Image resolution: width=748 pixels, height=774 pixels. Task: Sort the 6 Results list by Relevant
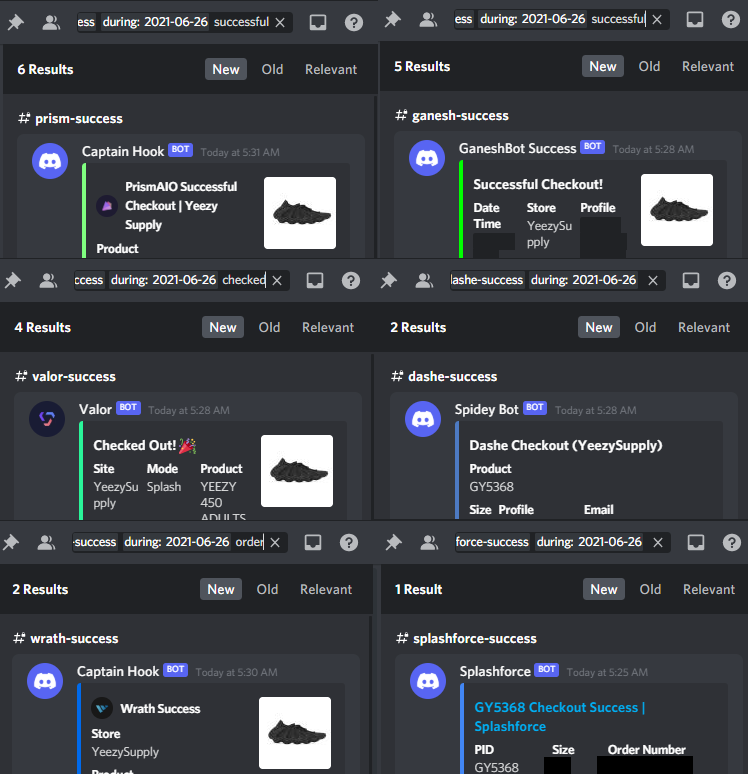pos(331,69)
